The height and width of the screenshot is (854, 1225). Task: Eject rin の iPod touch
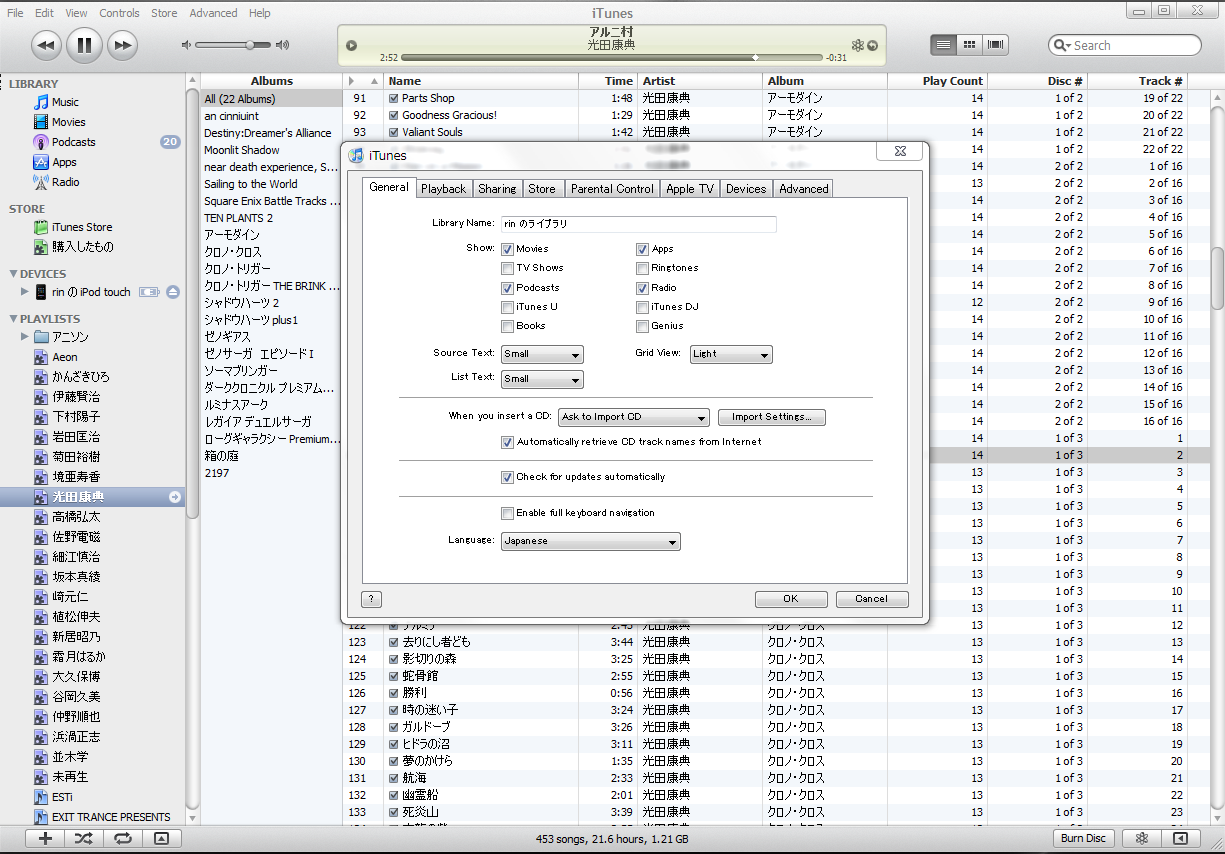pos(173,292)
